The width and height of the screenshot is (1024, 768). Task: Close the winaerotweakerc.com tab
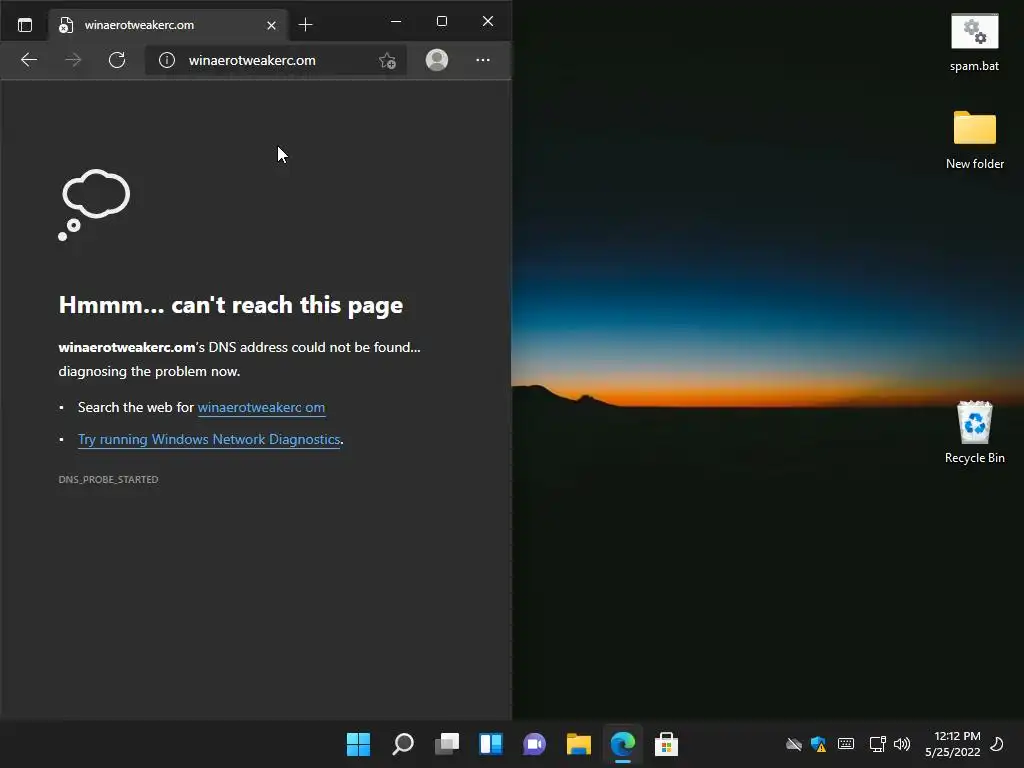point(271,25)
